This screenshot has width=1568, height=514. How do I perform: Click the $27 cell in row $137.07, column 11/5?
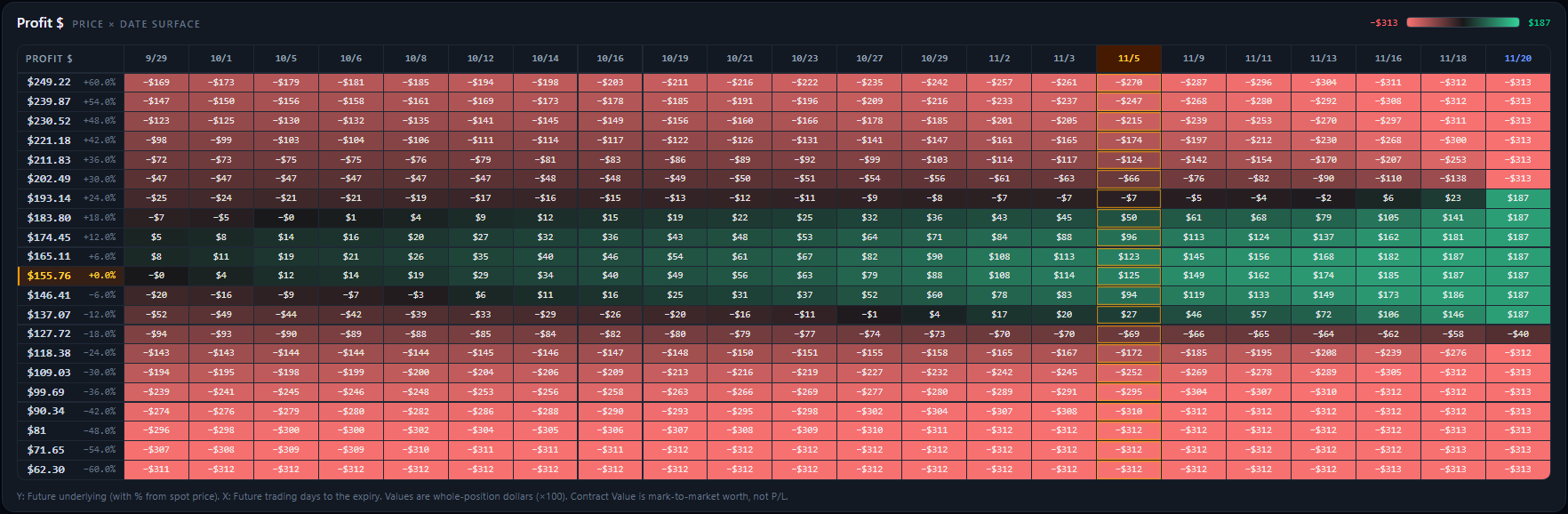[1129, 315]
